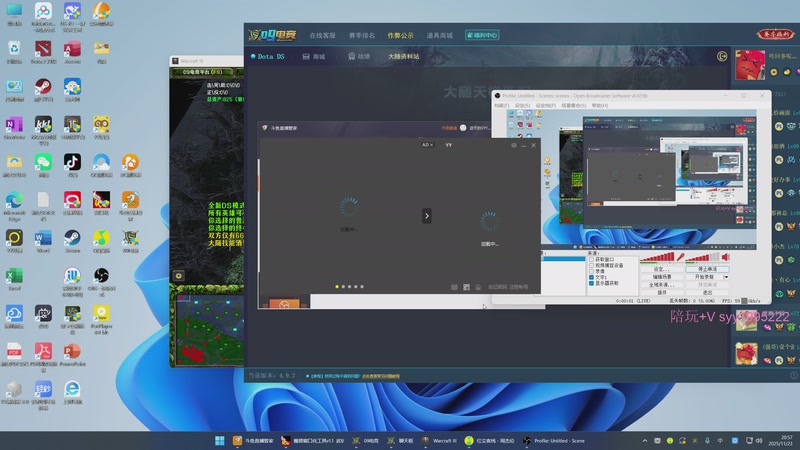The image size is (800, 450).
Task: Open the 场景集合(S) menu in OBS
Action: [x=573, y=106]
